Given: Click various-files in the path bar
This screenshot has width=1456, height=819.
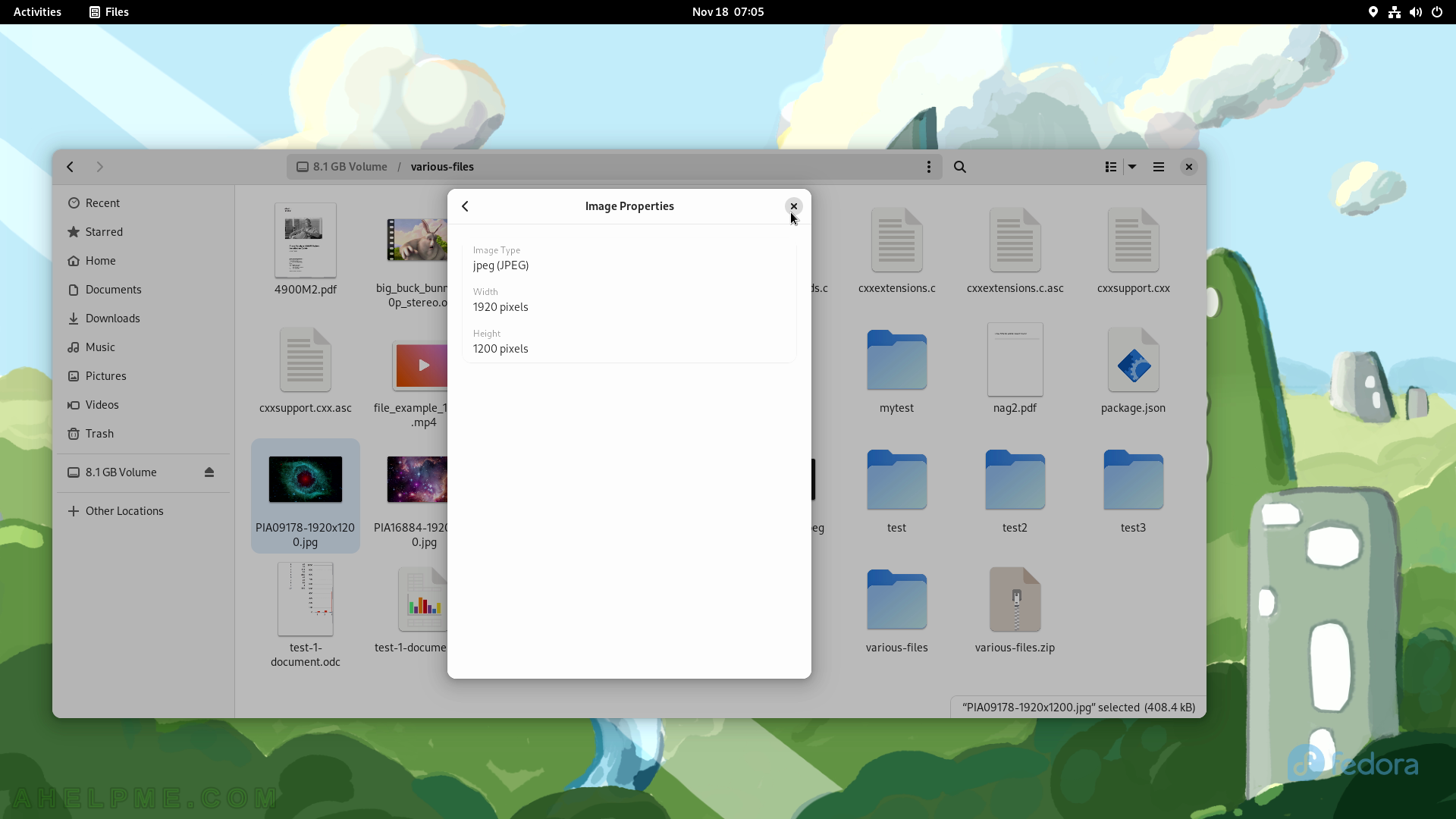Looking at the screenshot, I should 442,167.
